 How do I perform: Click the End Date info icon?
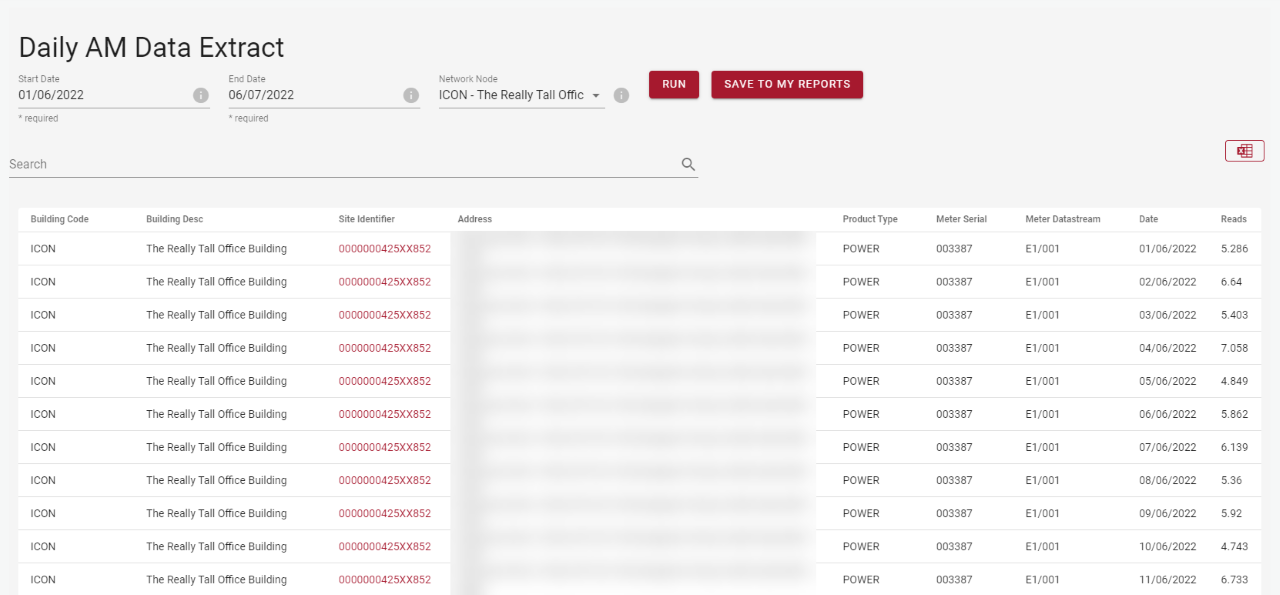(410, 95)
